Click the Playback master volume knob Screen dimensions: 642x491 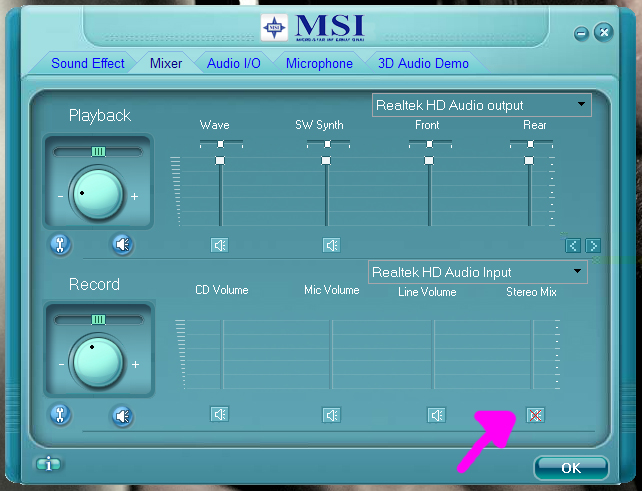point(98,194)
